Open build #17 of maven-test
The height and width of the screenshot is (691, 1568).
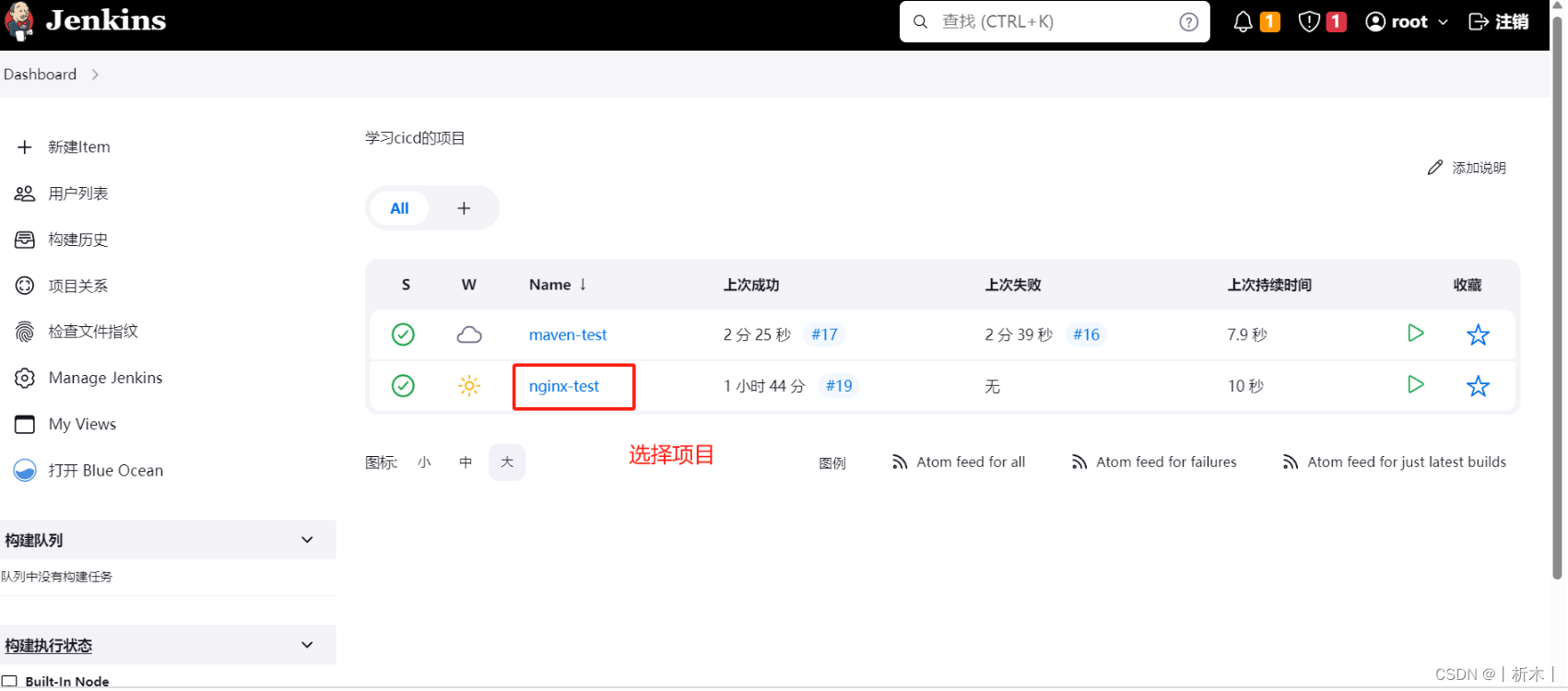point(824,334)
